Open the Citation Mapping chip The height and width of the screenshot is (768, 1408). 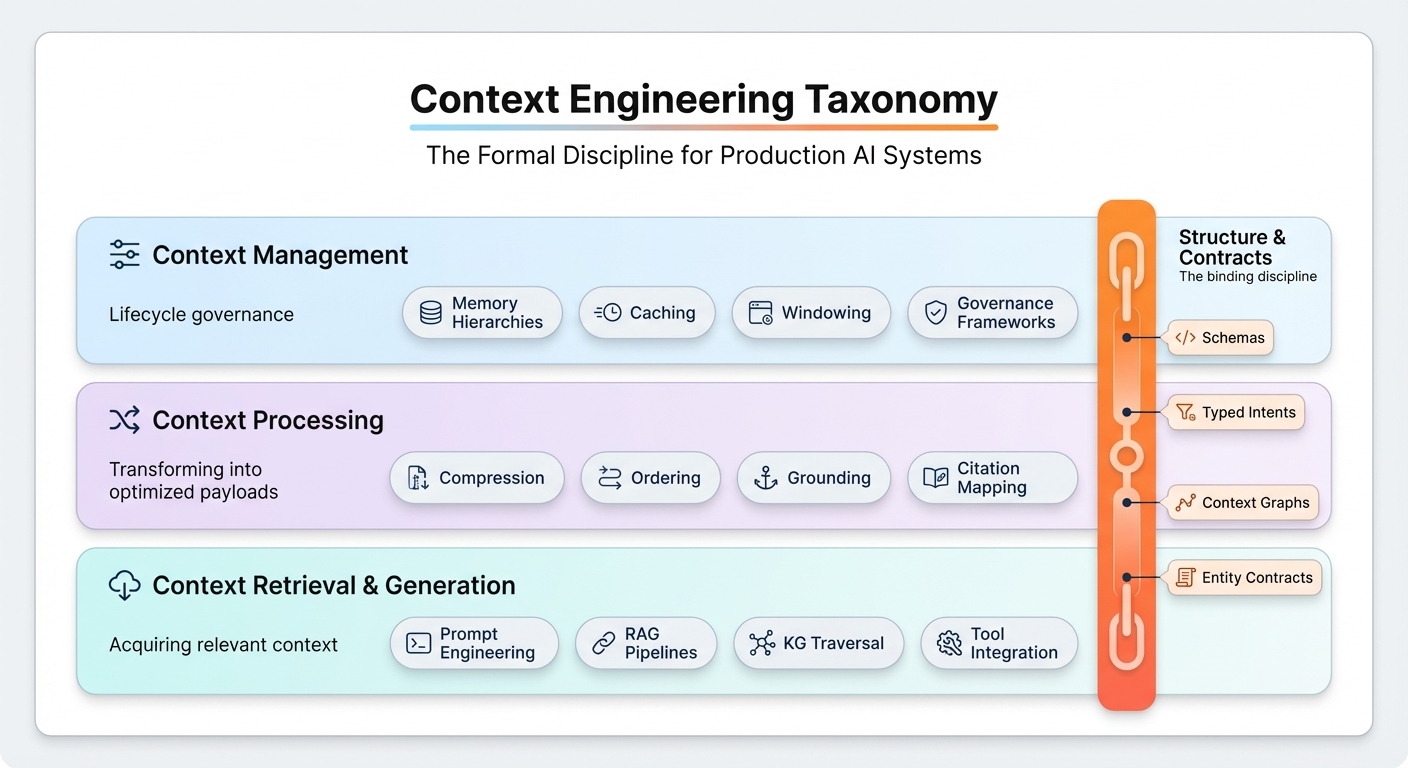pos(992,478)
